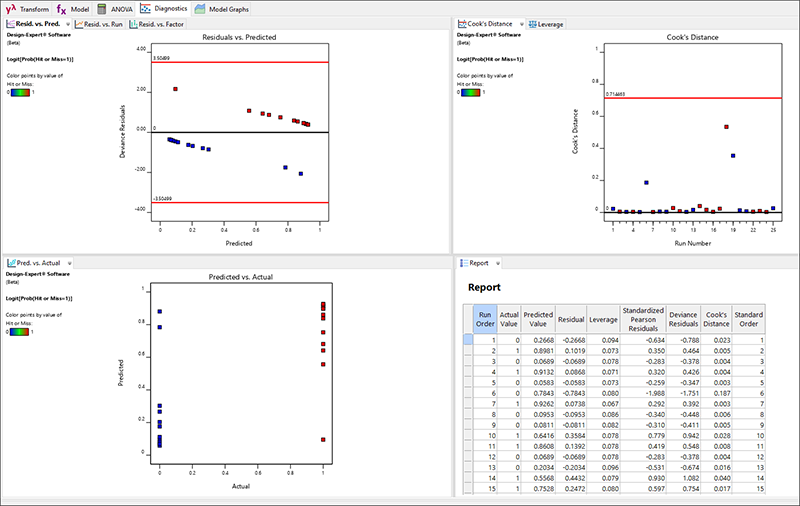Expand the Cook's Distance pane dropdown arrow

click(x=519, y=23)
